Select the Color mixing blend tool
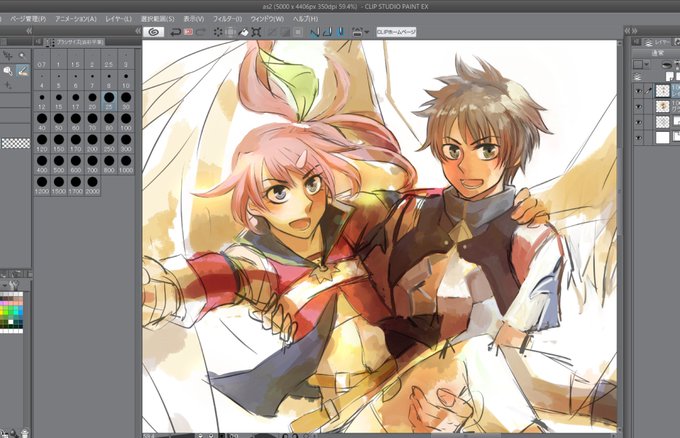Screen dimensions: 680x438 23,71
